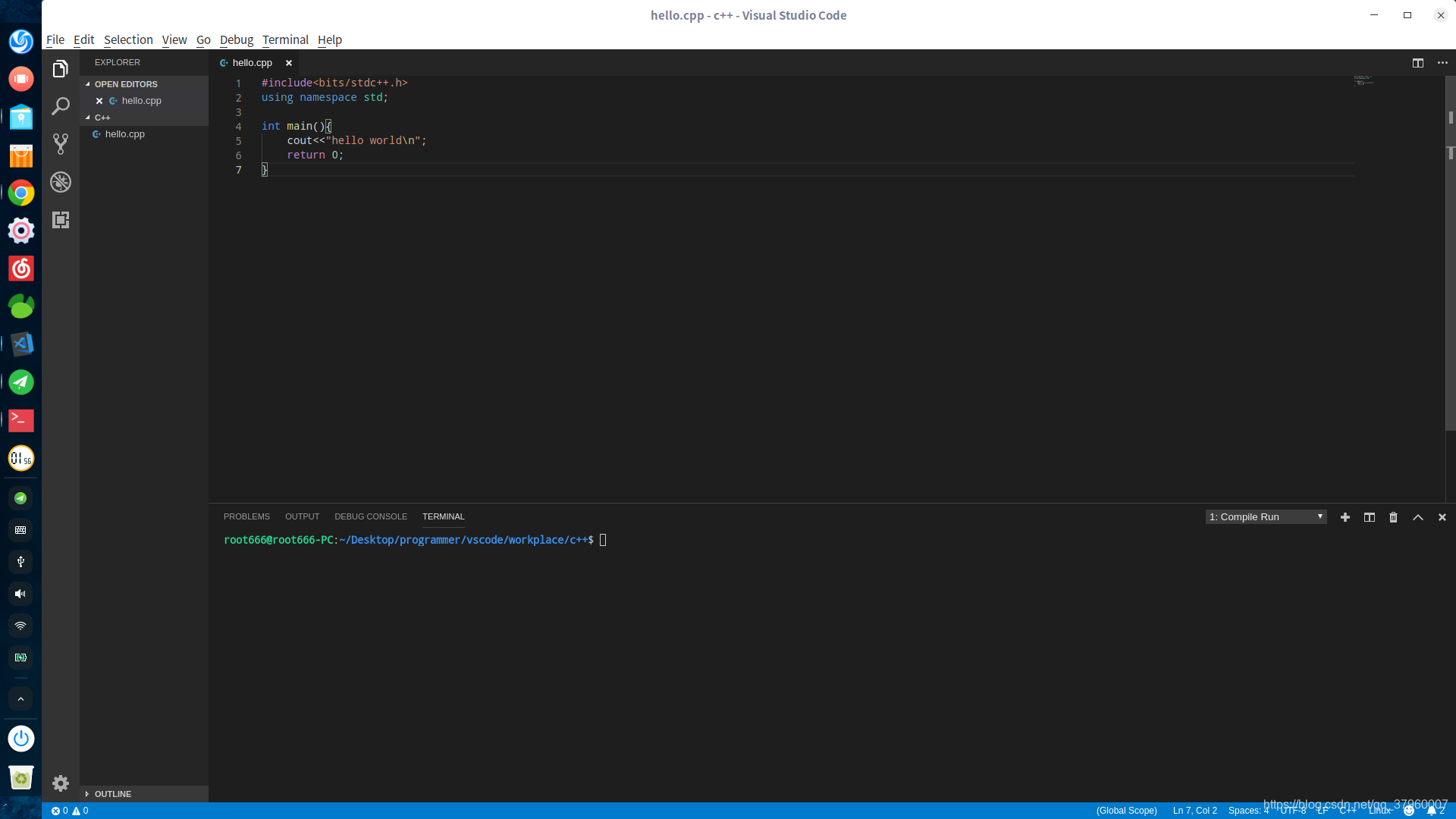Image resolution: width=1456 pixels, height=819 pixels.
Task: Click the Manage gear icon
Action: (x=61, y=783)
